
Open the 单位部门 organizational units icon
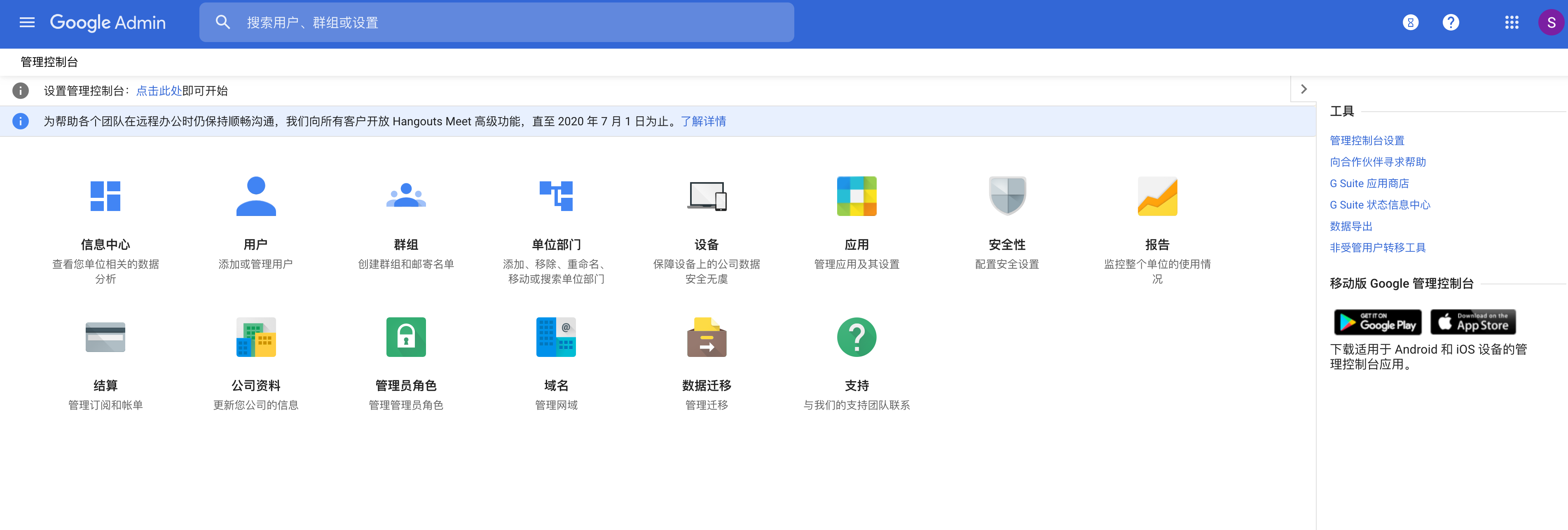click(x=556, y=196)
